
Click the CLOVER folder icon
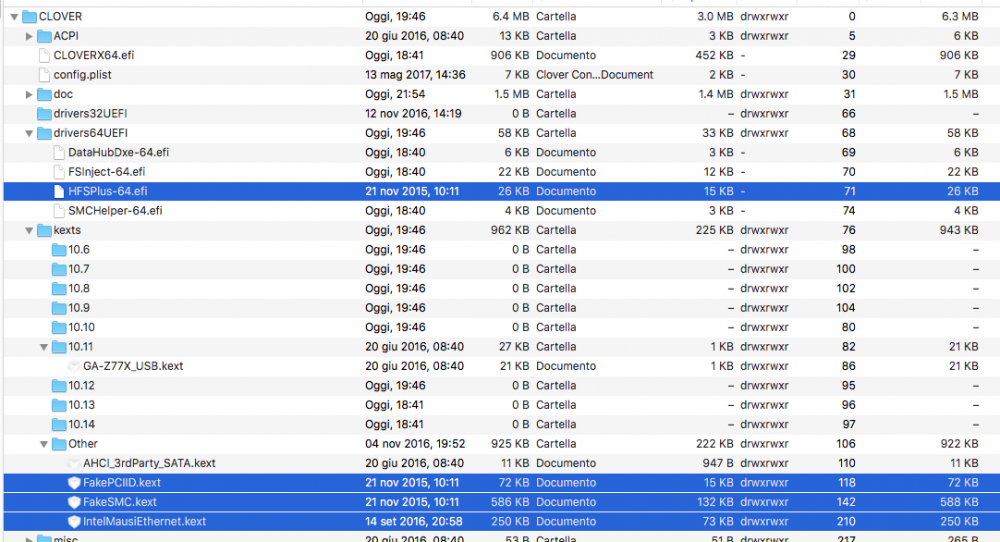coord(29,17)
